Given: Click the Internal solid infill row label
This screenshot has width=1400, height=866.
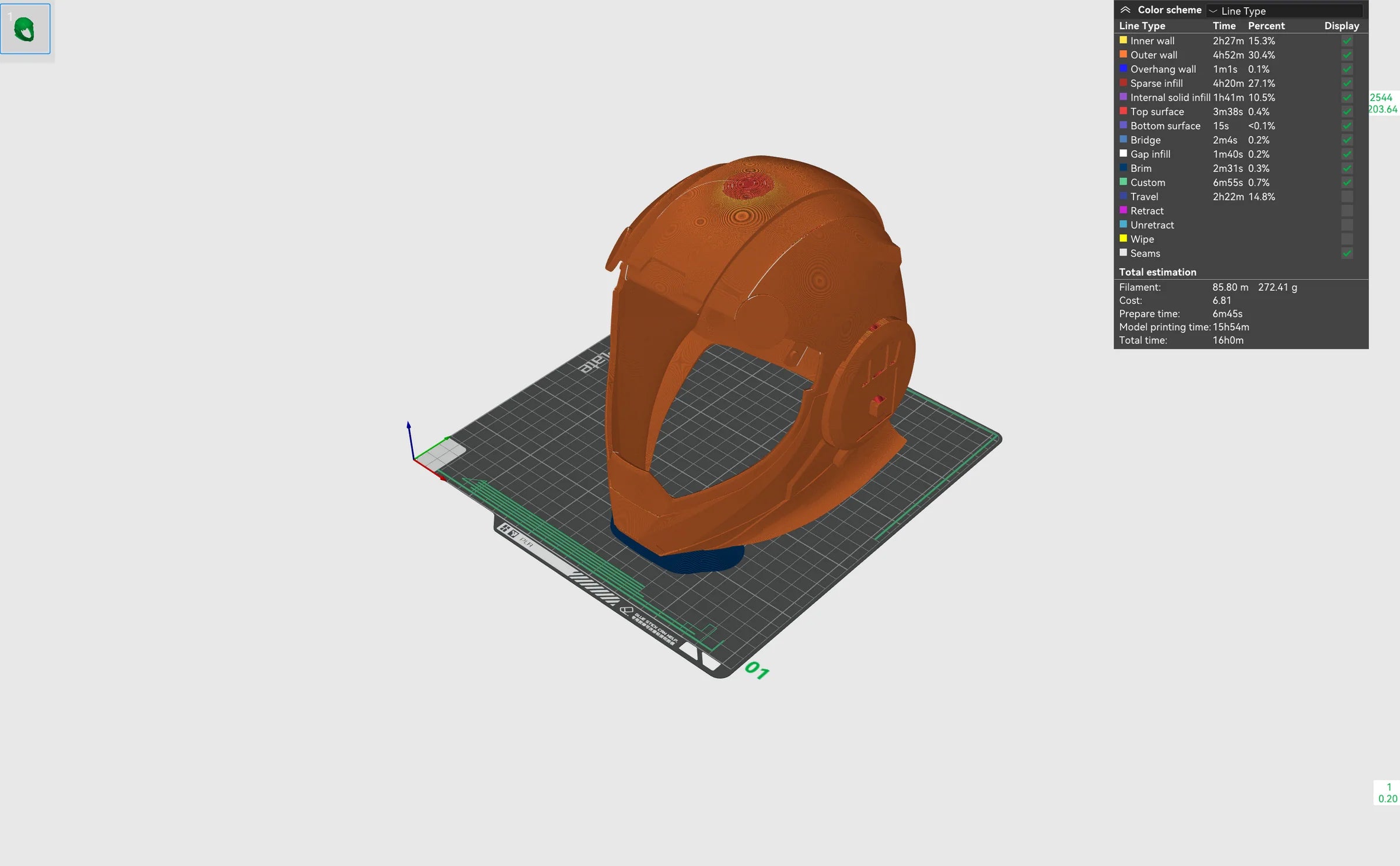Looking at the screenshot, I should (1170, 97).
